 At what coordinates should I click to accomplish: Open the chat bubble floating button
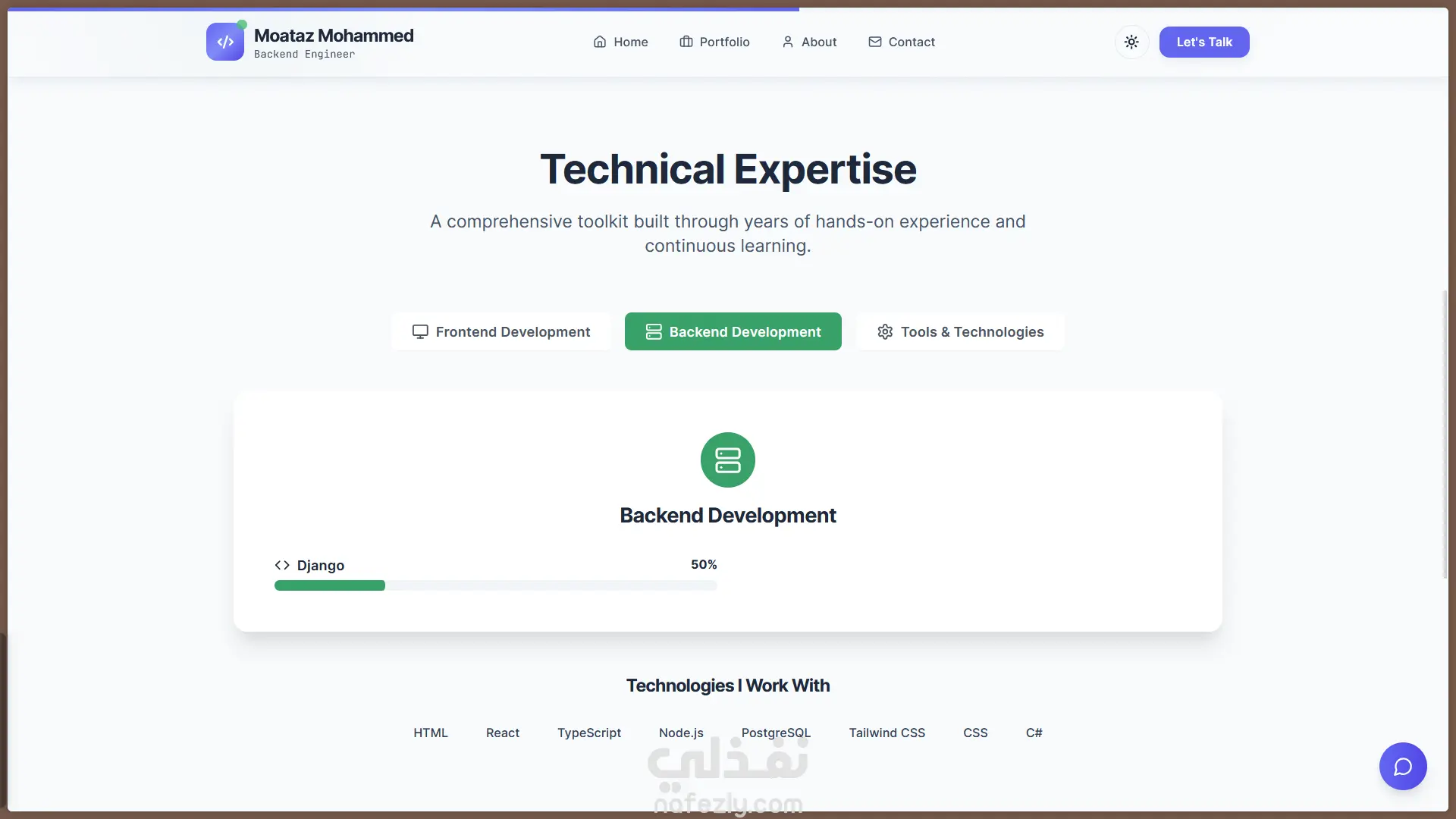tap(1402, 766)
